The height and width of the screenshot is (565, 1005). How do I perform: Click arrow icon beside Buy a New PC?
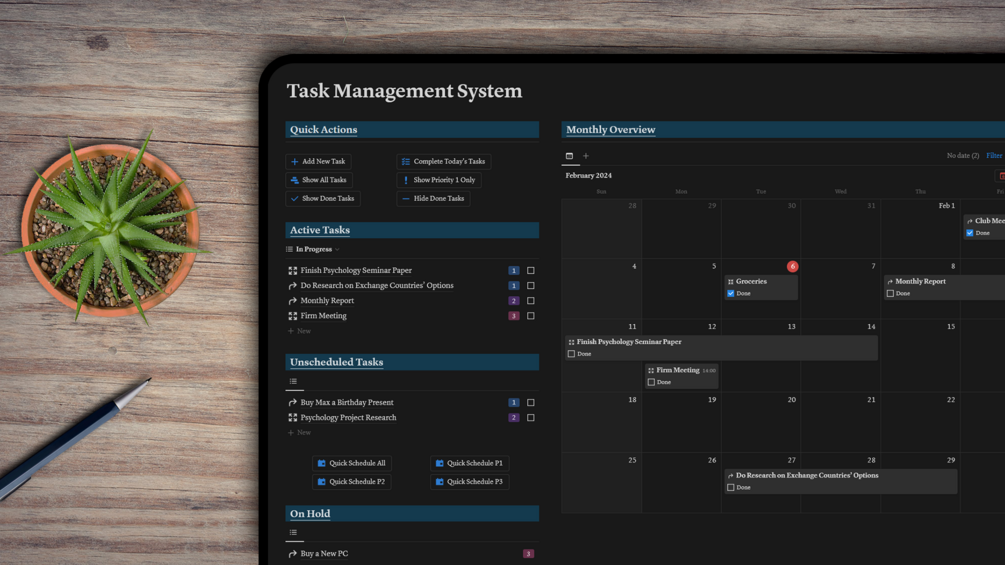pyautogui.click(x=292, y=553)
